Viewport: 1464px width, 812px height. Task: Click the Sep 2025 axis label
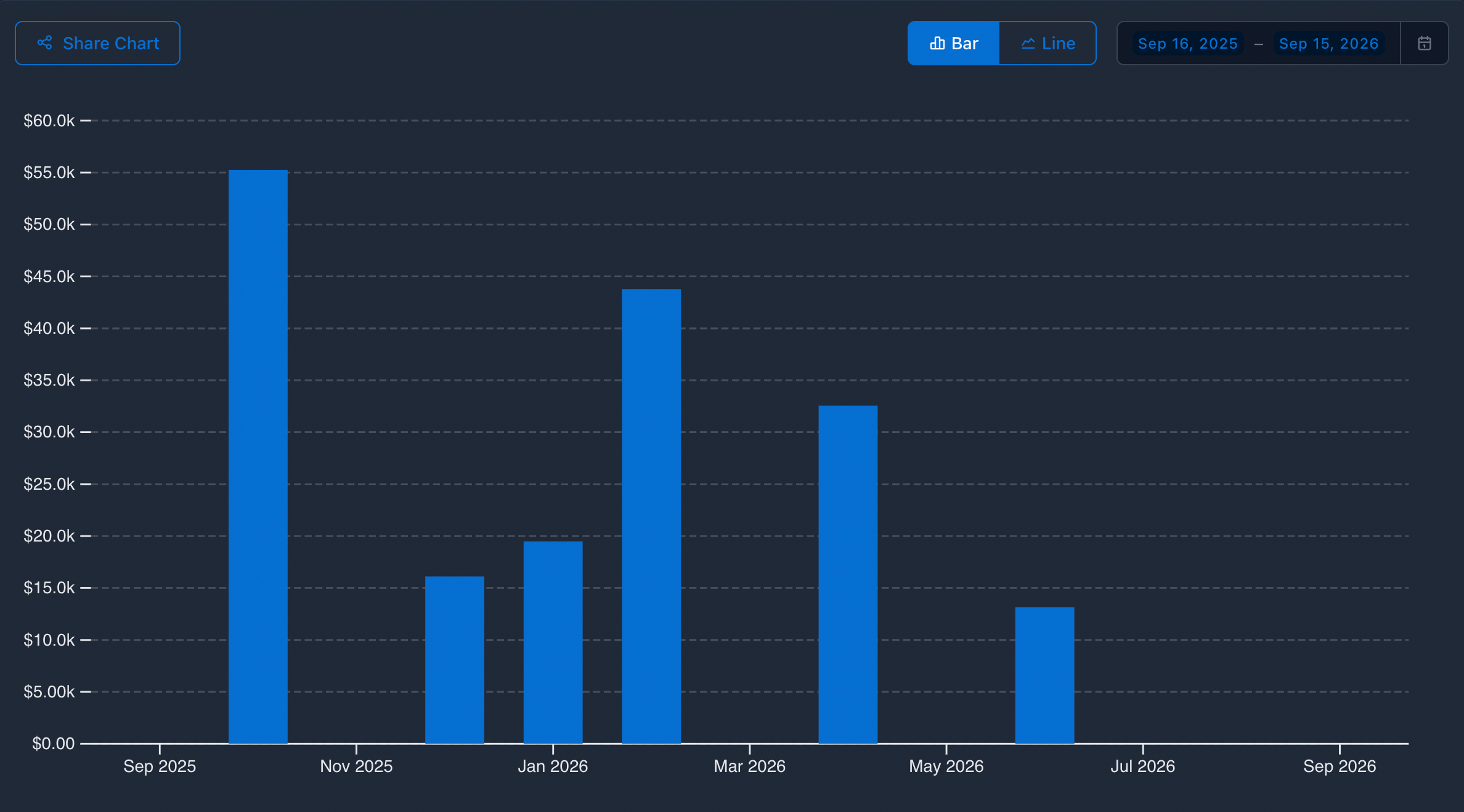click(x=160, y=766)
